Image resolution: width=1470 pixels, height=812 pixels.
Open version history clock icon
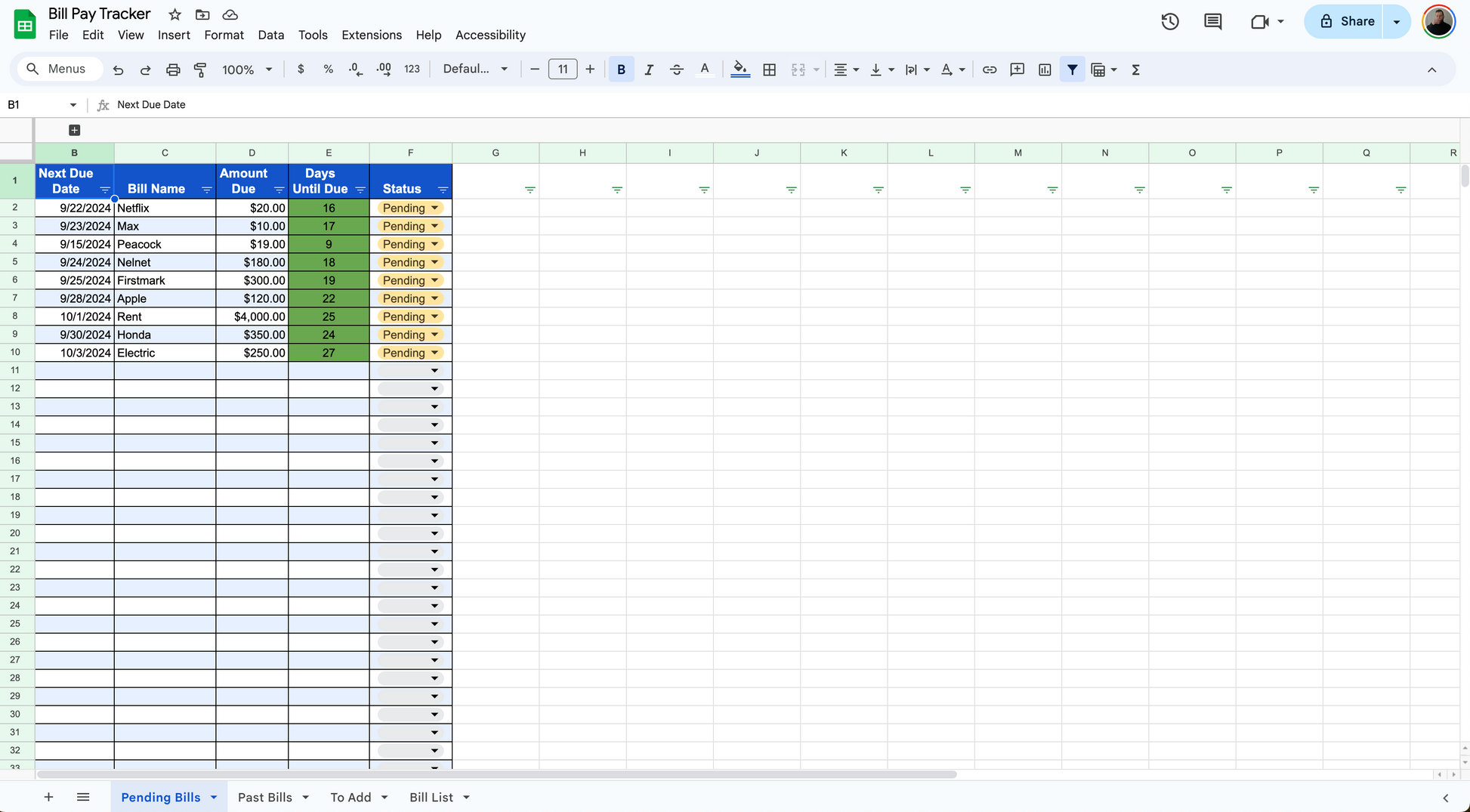[1169, 21]
